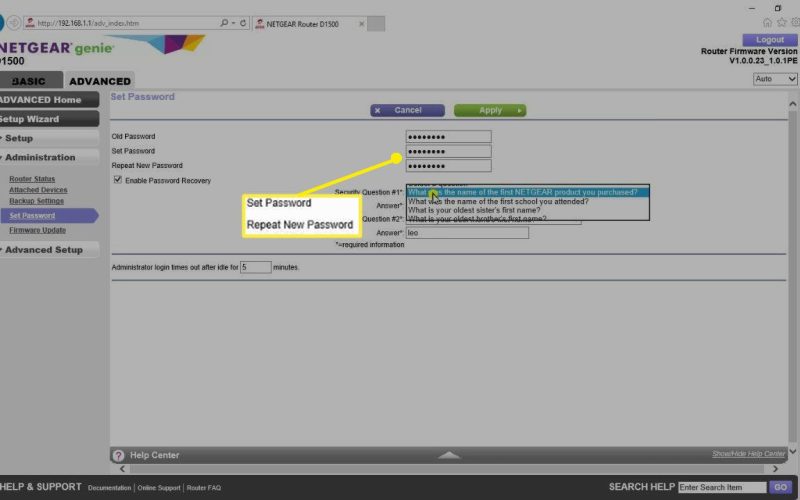This screenshot has height=500, width=800.
Task: Open the Auto language dropdown
Action: tap(775, 79)
